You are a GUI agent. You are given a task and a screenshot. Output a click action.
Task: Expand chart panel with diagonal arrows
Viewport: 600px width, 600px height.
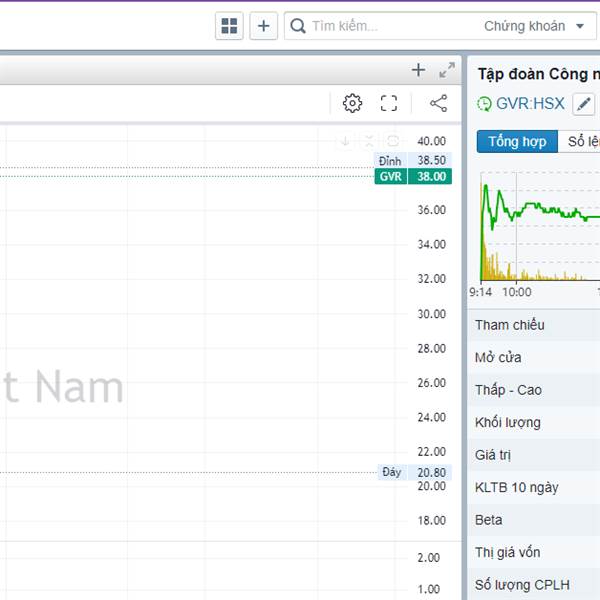click(x=447, y=70)
